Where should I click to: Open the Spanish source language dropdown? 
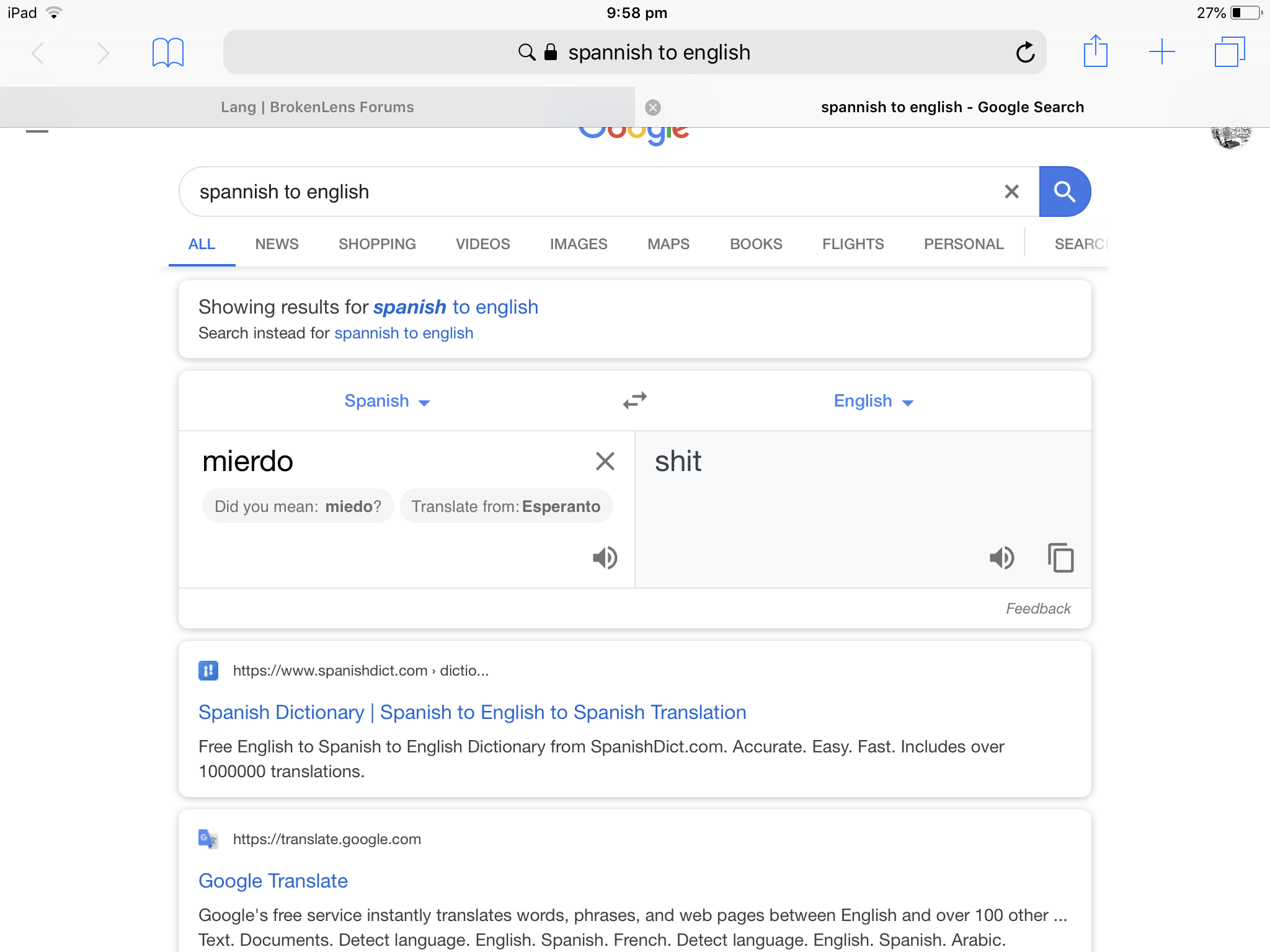pyautogui.click(x=387, y=401)
